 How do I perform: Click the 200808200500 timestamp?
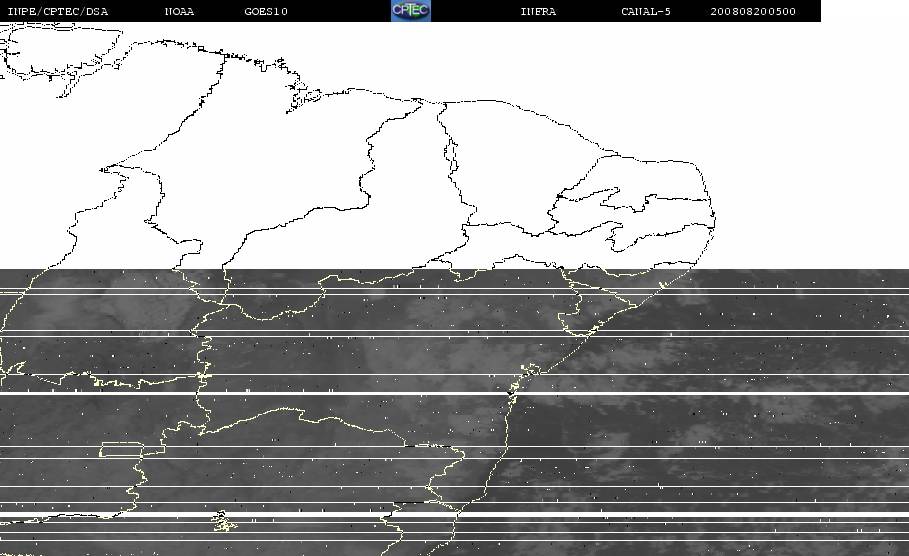tap(753, 11)
